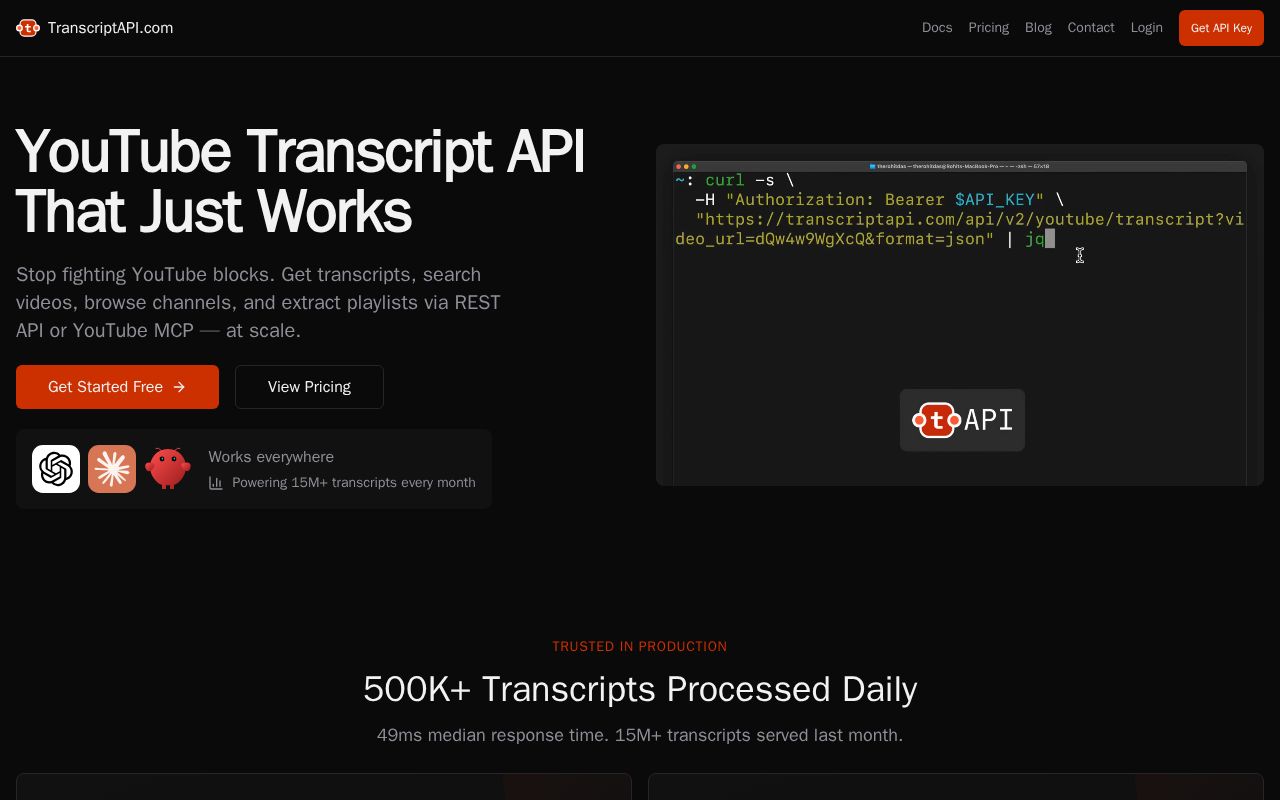1280x800 pixels.
Task: Click the bar chart icon beside Powering text
Action: point(215,483)
